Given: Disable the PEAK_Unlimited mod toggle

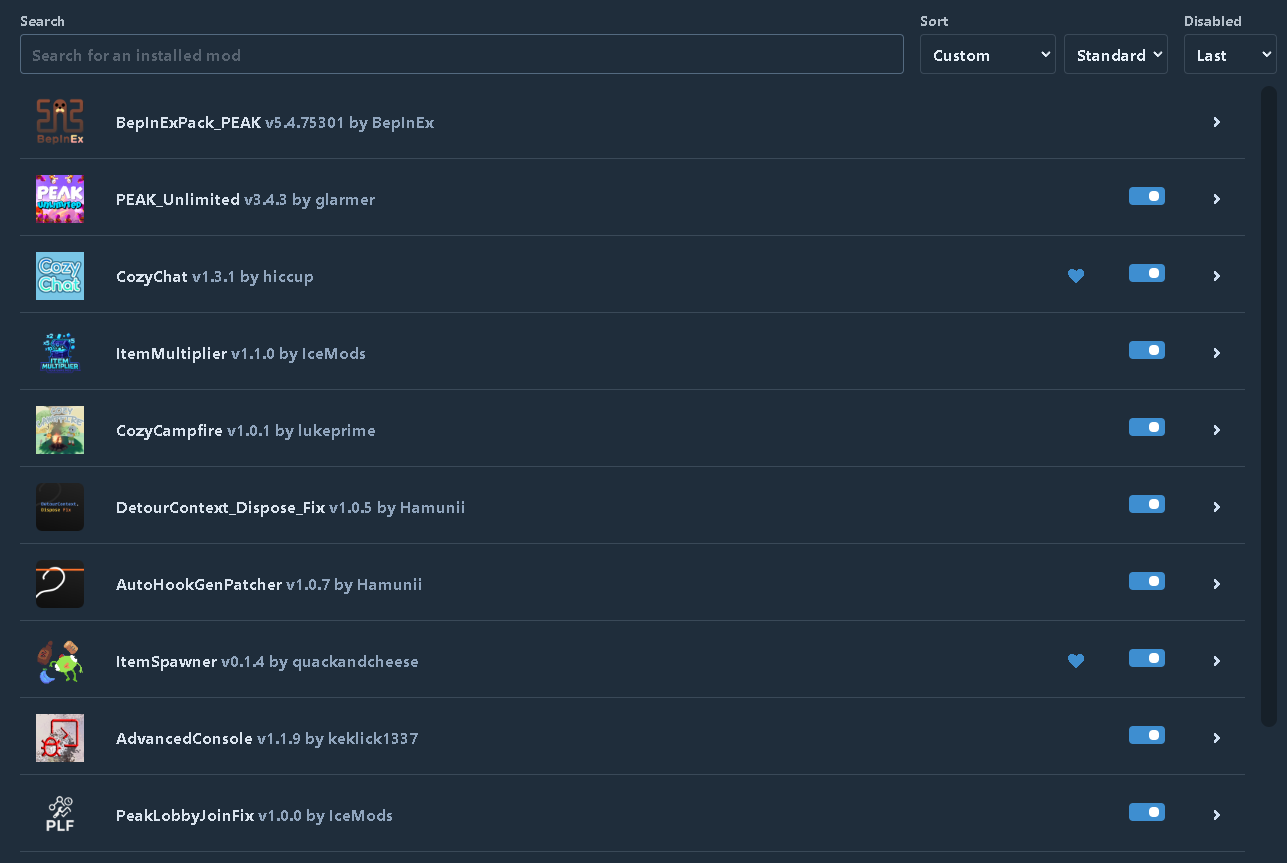Looking at the screenshot, I should [1147, 197].
